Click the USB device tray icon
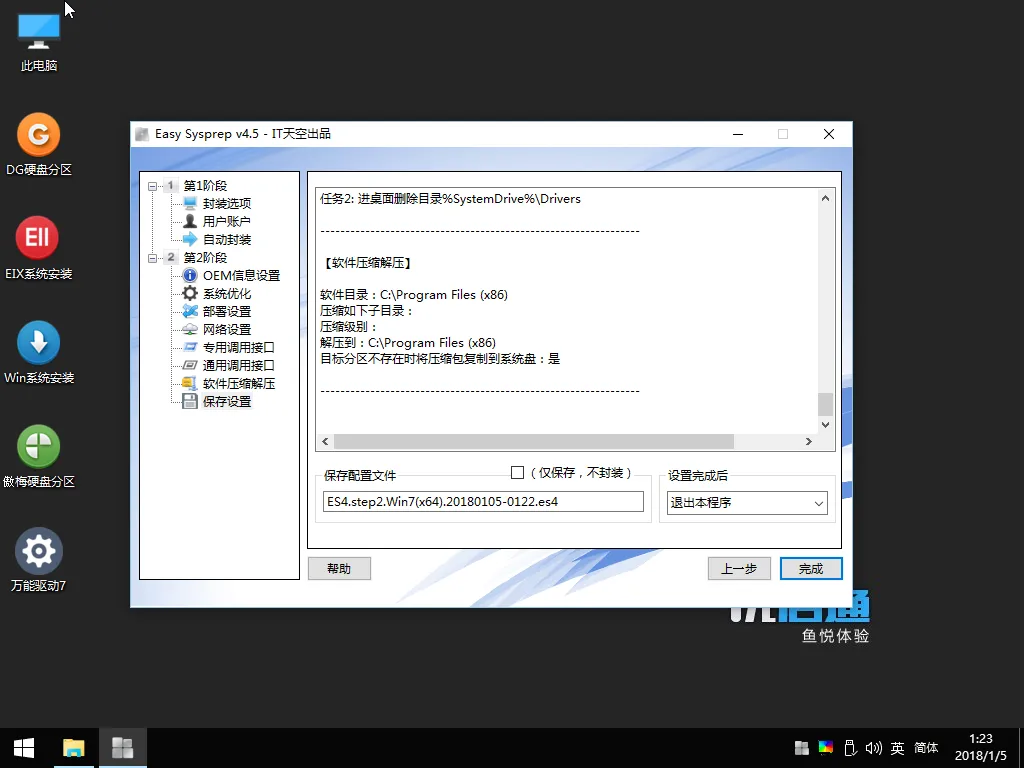1024x768 pixels. point(850,748)
